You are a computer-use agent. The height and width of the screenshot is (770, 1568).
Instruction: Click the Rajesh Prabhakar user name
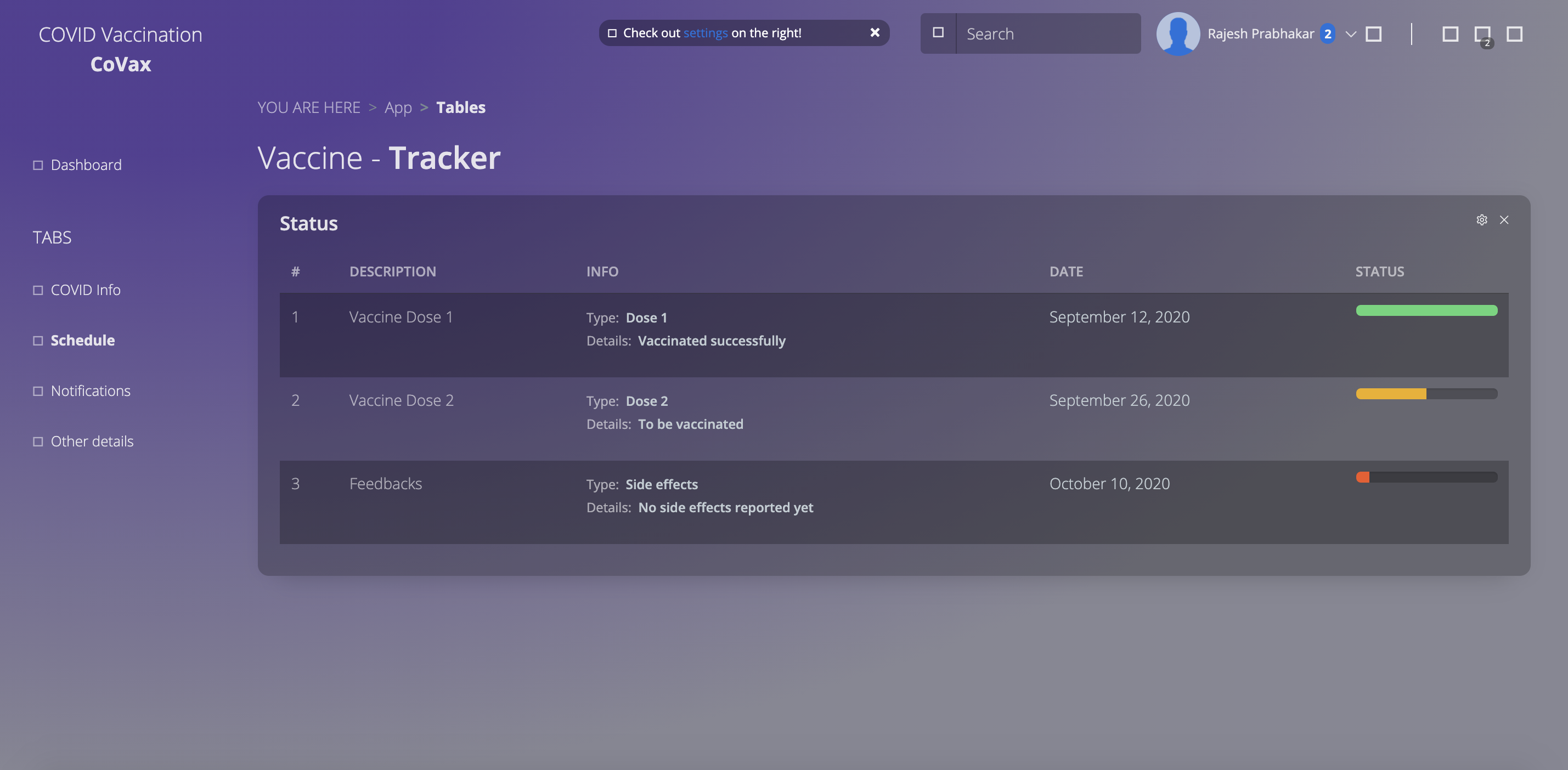click(1261, 34)
